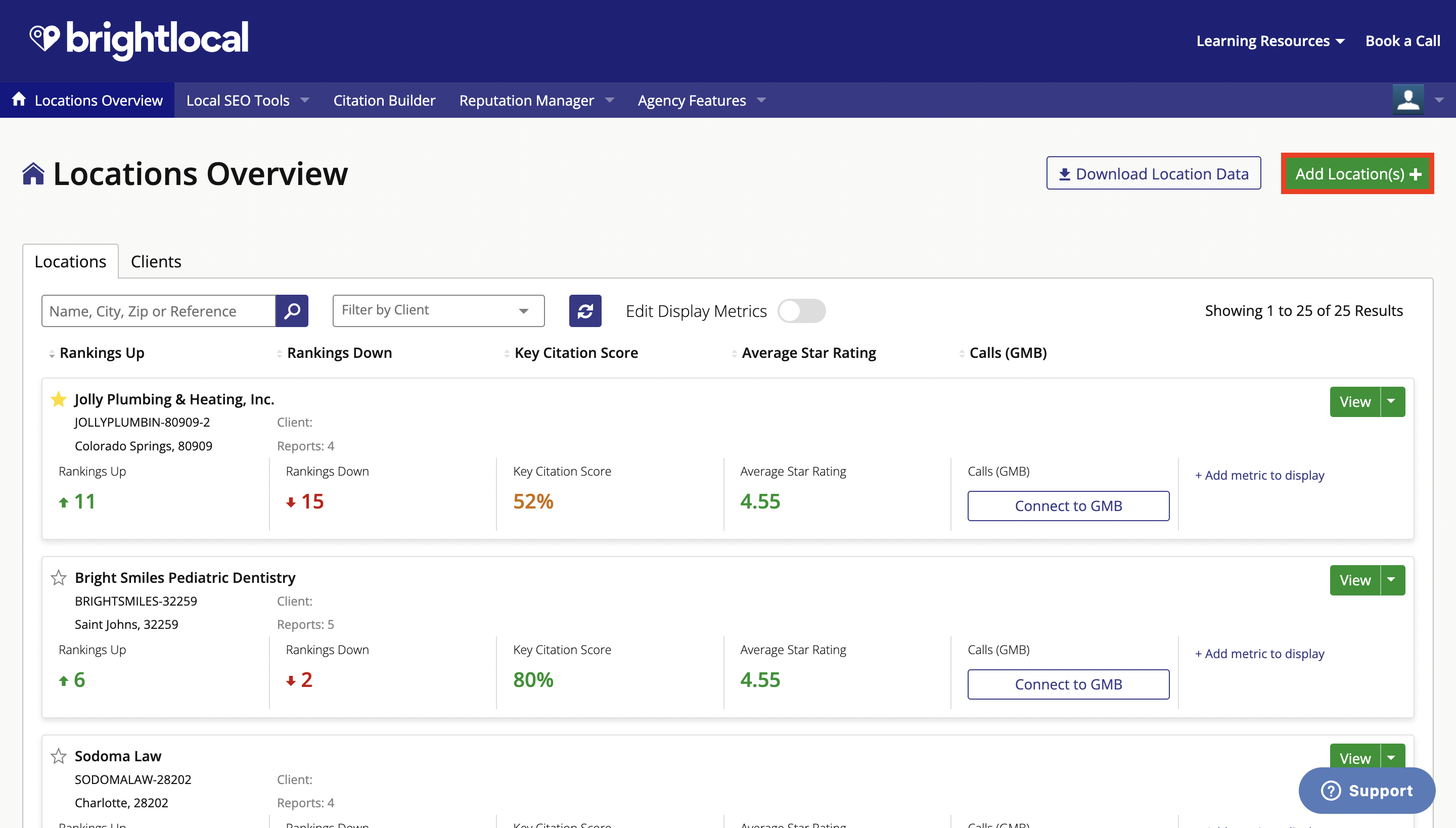Focus the Name, City, Zip search field
This screenshot has width=1456, height=828.
click(x=159, y=310)
